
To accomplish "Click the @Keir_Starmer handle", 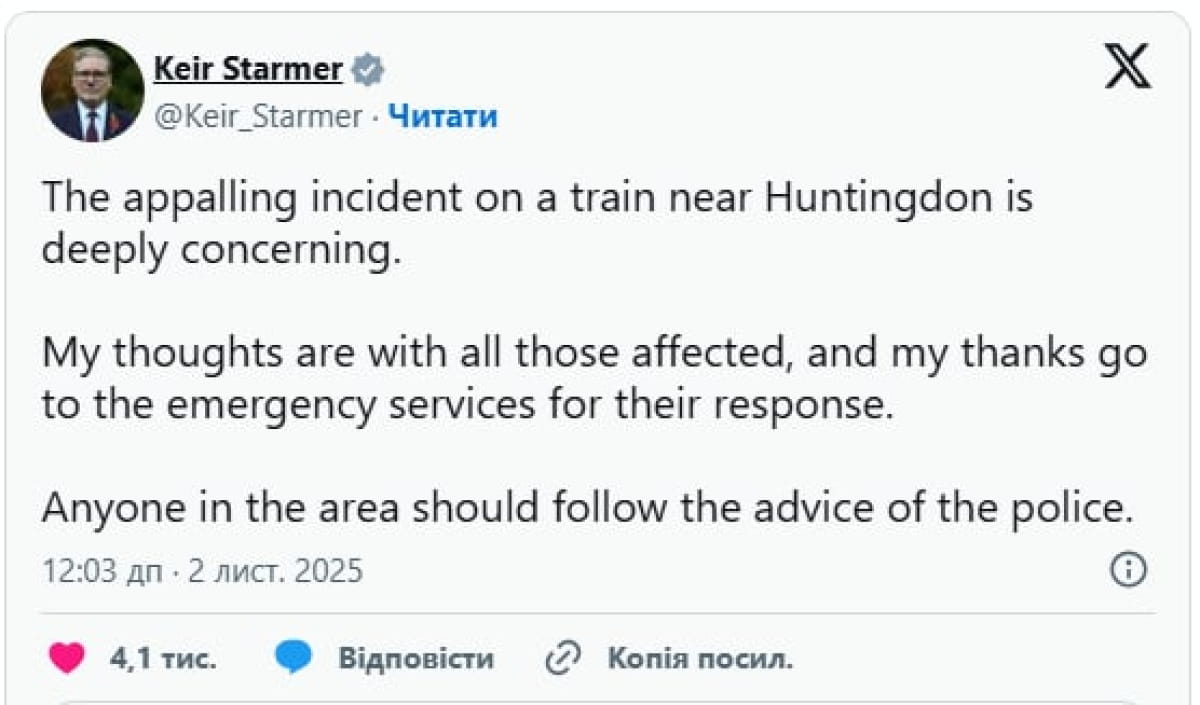I will pyautogui.click(x=258, y=117).
